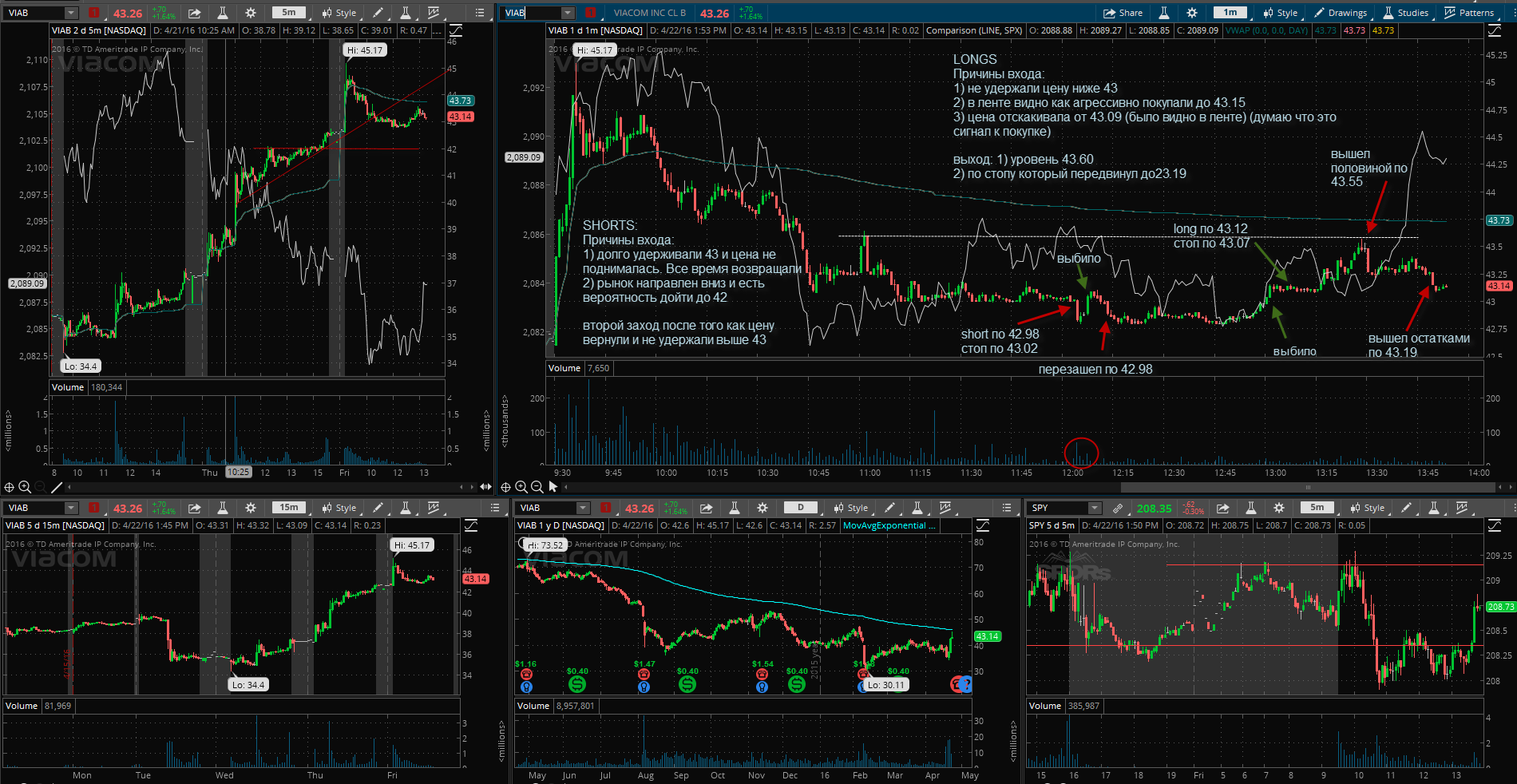This screenshot has height=784, width=1517.
Task: Expand the VIAB symbol dropdown in daily chart
Action: (x=583, y=508)
